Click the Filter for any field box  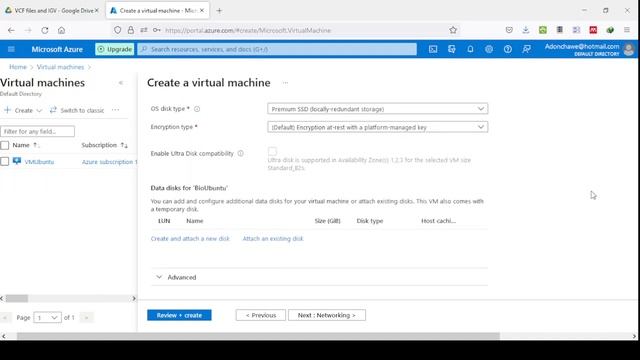38,131
